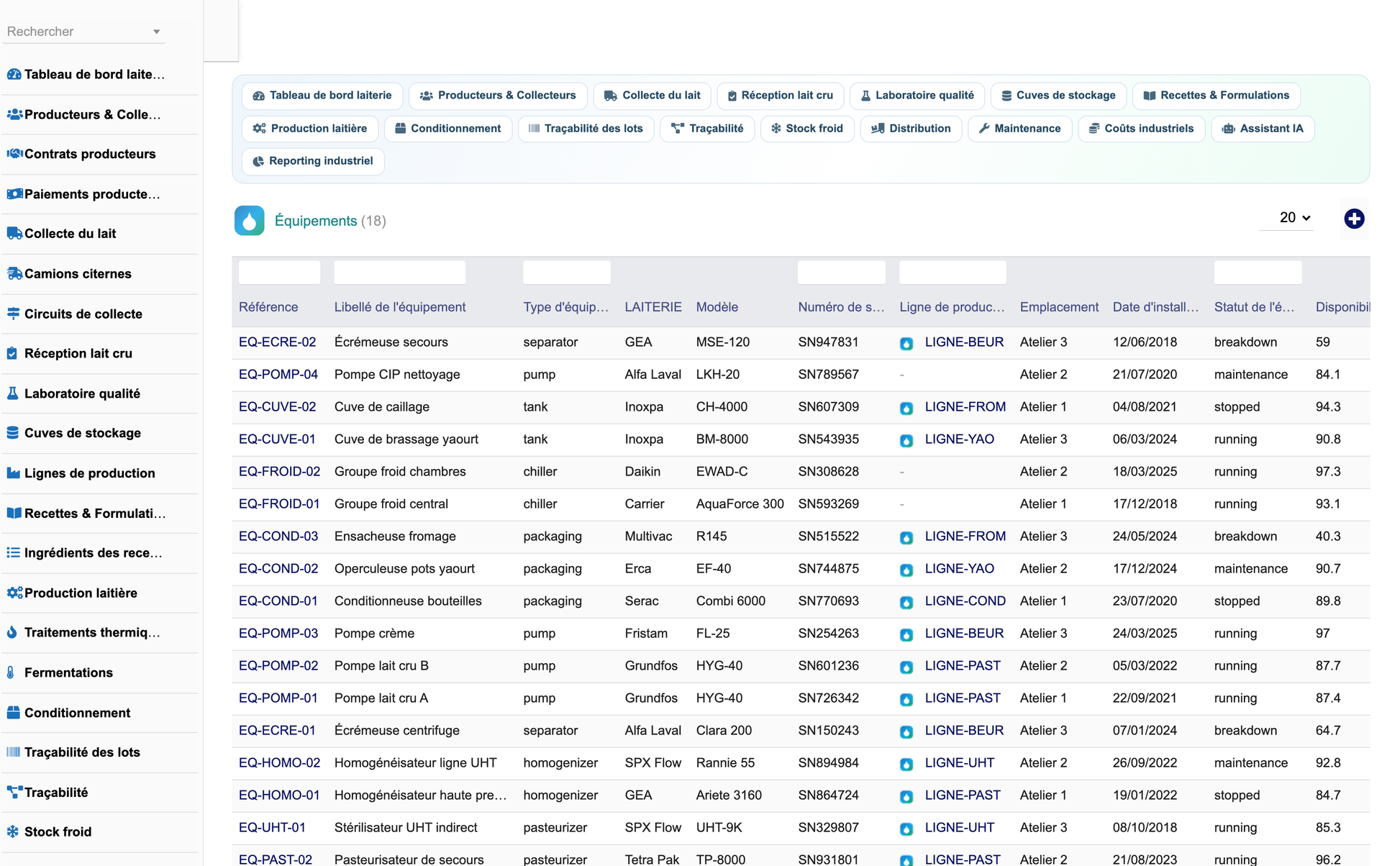
Task: Click the signpost icon for Circuits de collecte
Action: pos(13,314)
